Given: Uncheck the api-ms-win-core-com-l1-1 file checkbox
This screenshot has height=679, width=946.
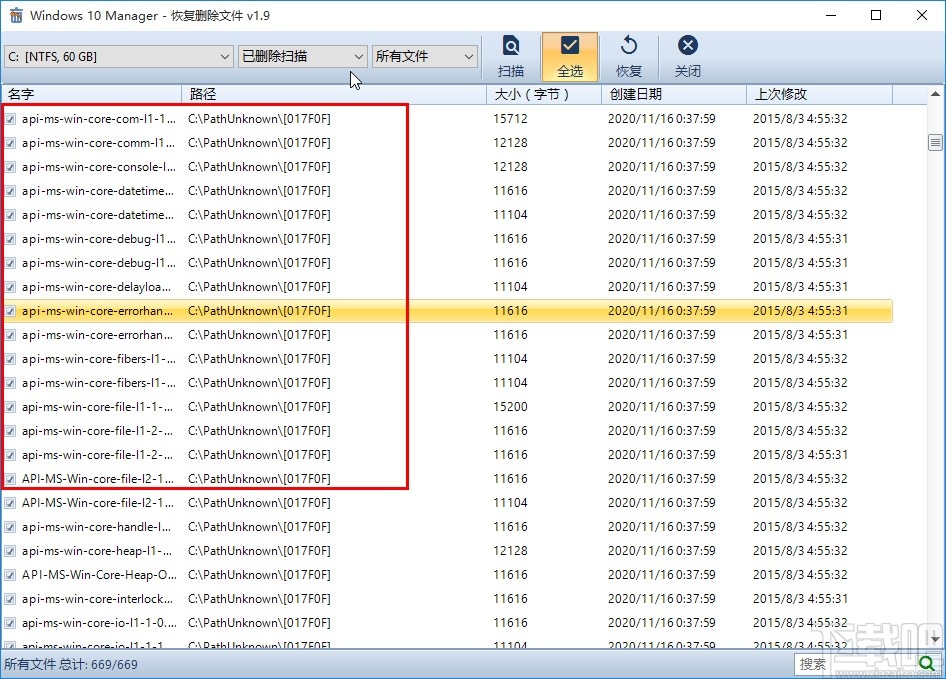Looking at the screenshot, I should point(11,118).
